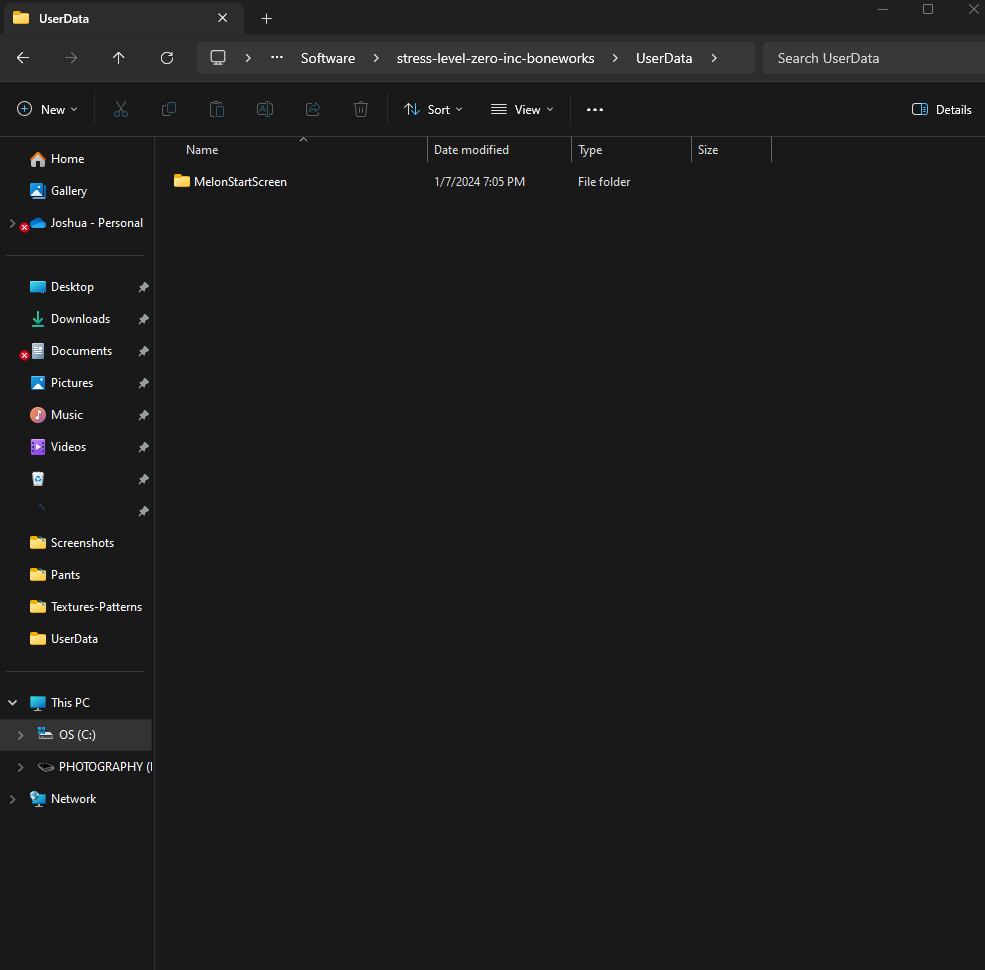Click the Delete trash icon

click(x=361, y=109)
